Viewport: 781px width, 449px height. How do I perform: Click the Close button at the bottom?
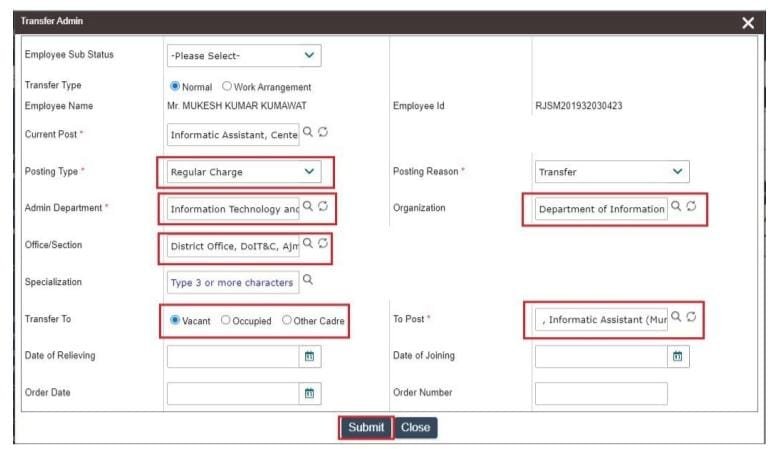pyautogui.click(x=416, y=428)
